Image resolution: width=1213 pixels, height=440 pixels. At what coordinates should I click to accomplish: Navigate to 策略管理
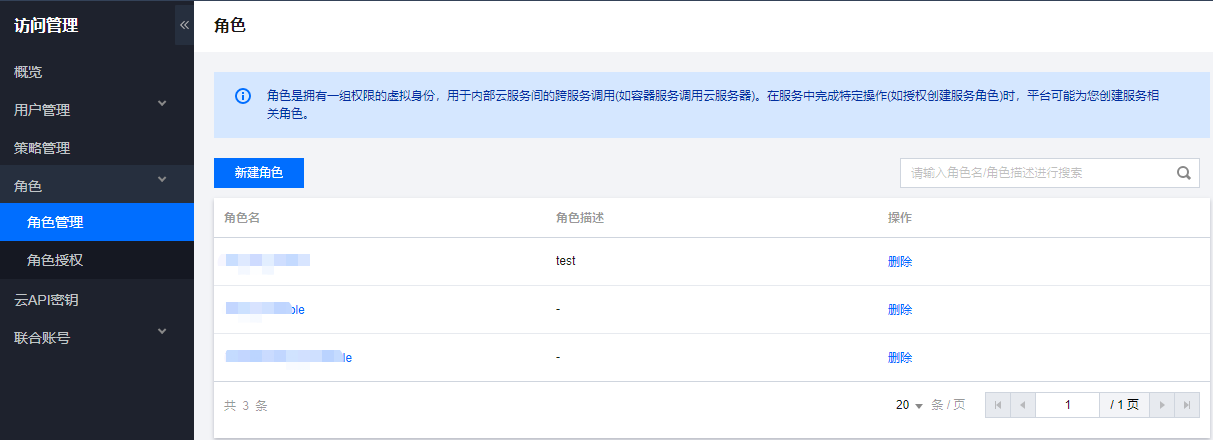pos(42,148)
